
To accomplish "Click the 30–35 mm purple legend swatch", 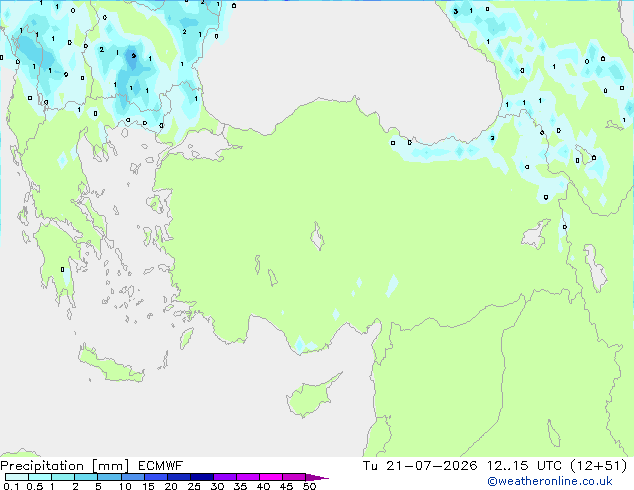I will pos(224,477).
